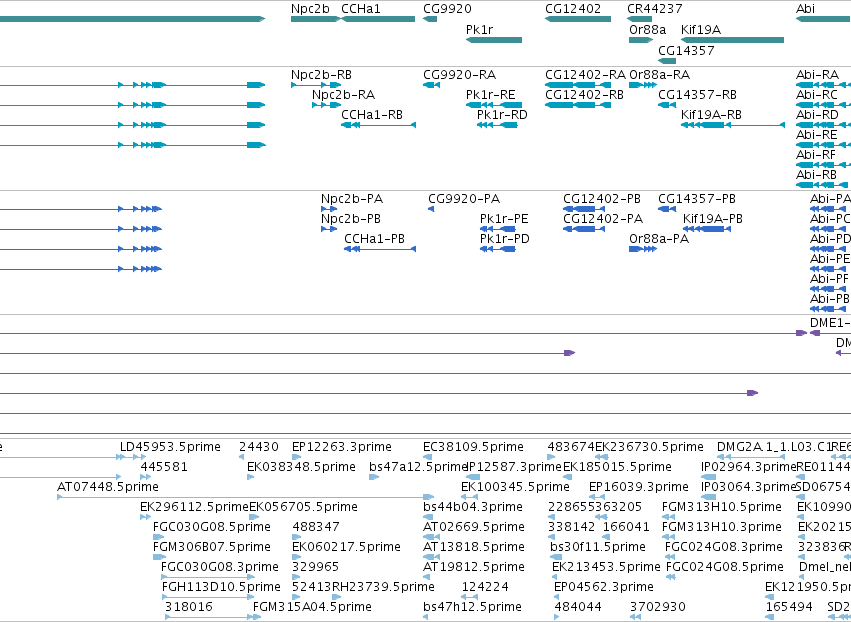Click the CG12402-PB protein label
Viewport: 851px width, 622px height.
(602, 199)
